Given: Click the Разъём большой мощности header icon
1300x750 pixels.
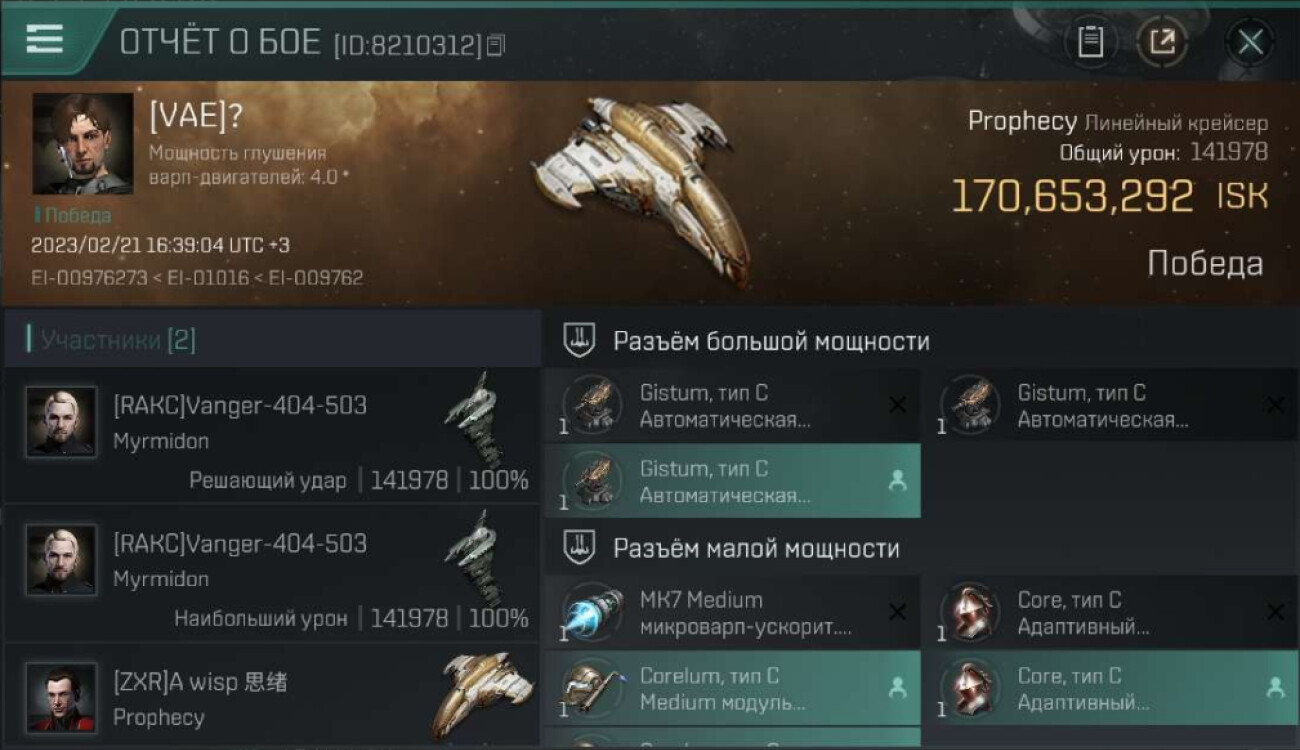Looking at the screenshot, I should click(x=580, y=341).
